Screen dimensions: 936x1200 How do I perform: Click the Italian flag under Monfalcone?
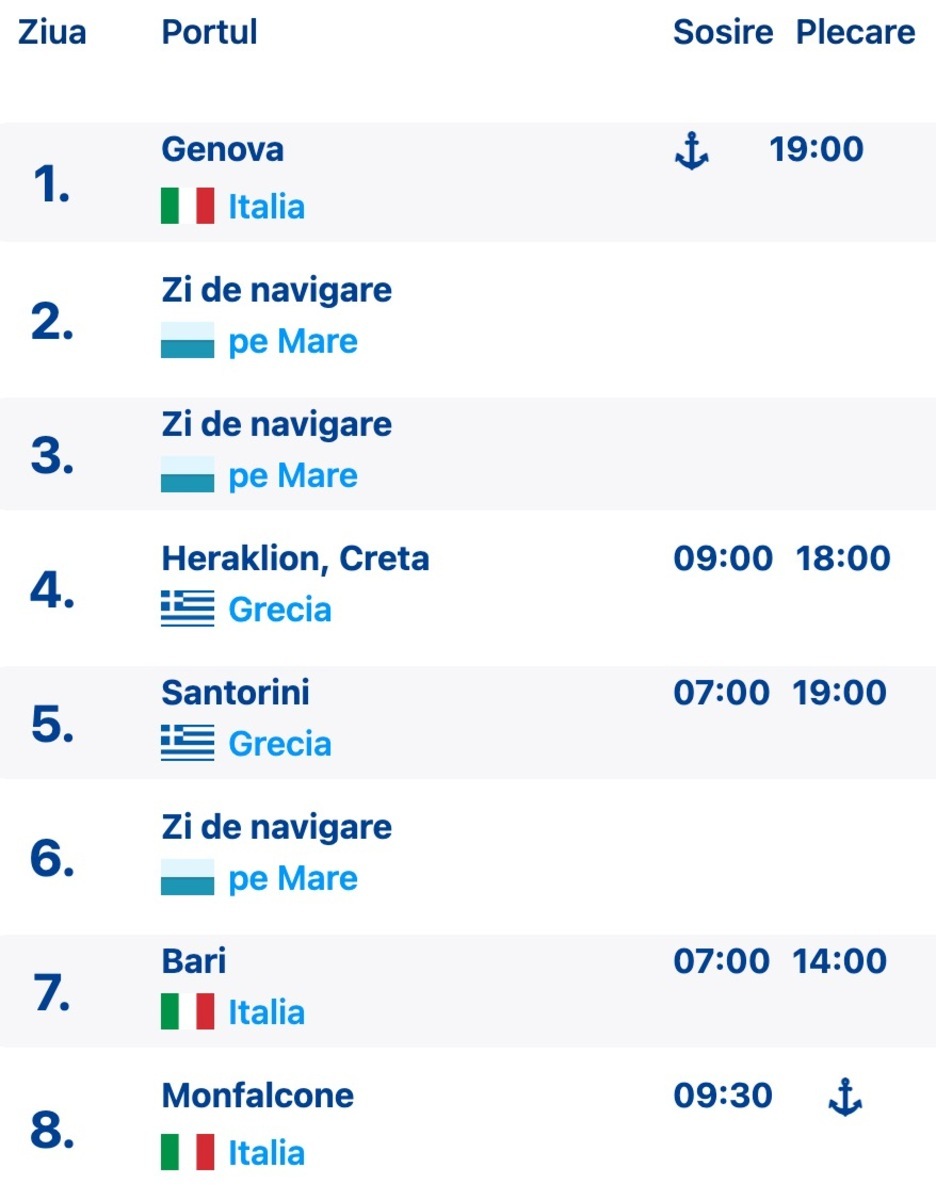[188, 1152]
